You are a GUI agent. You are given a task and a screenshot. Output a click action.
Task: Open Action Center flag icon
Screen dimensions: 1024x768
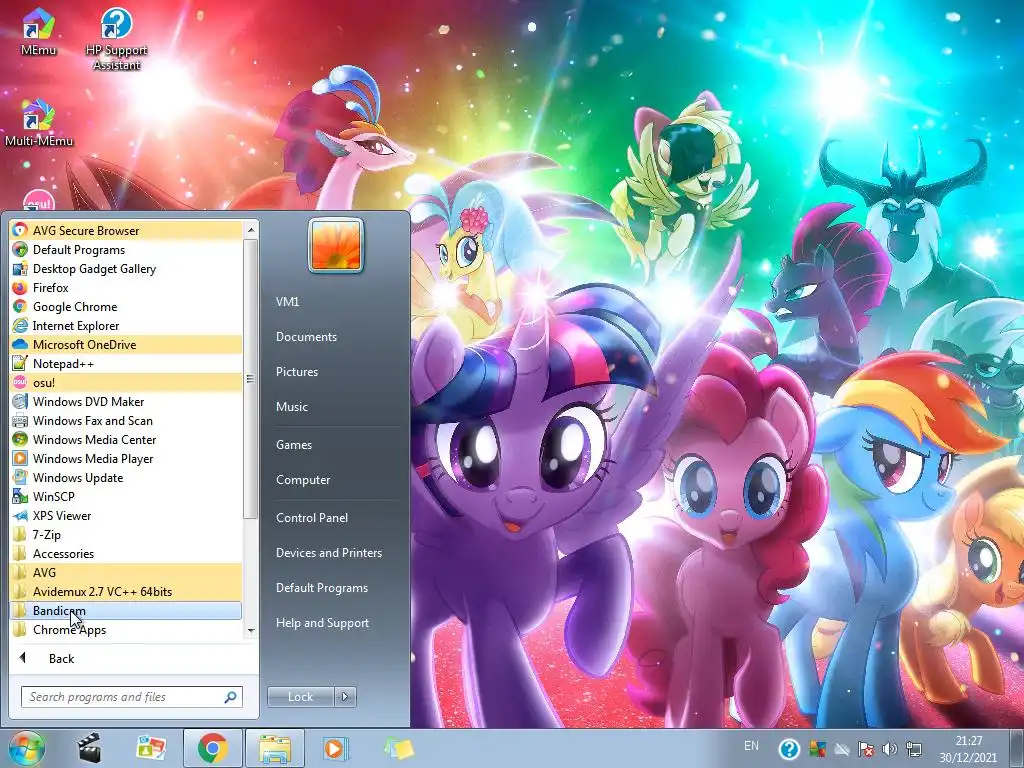coord(866,749)
